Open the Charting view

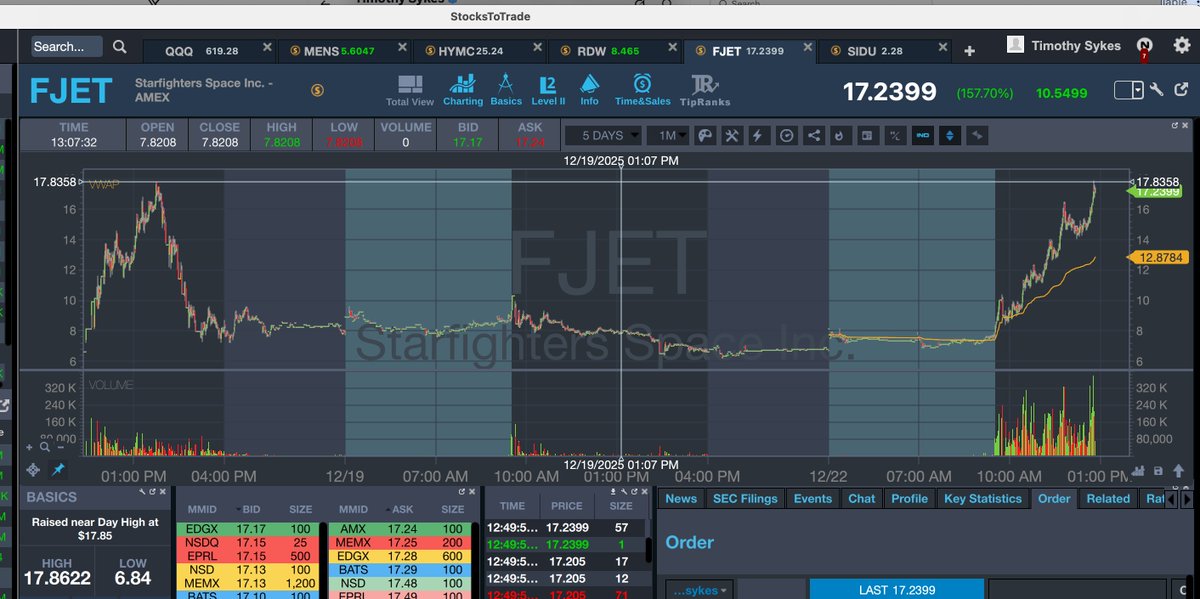[x=463, y=87]
